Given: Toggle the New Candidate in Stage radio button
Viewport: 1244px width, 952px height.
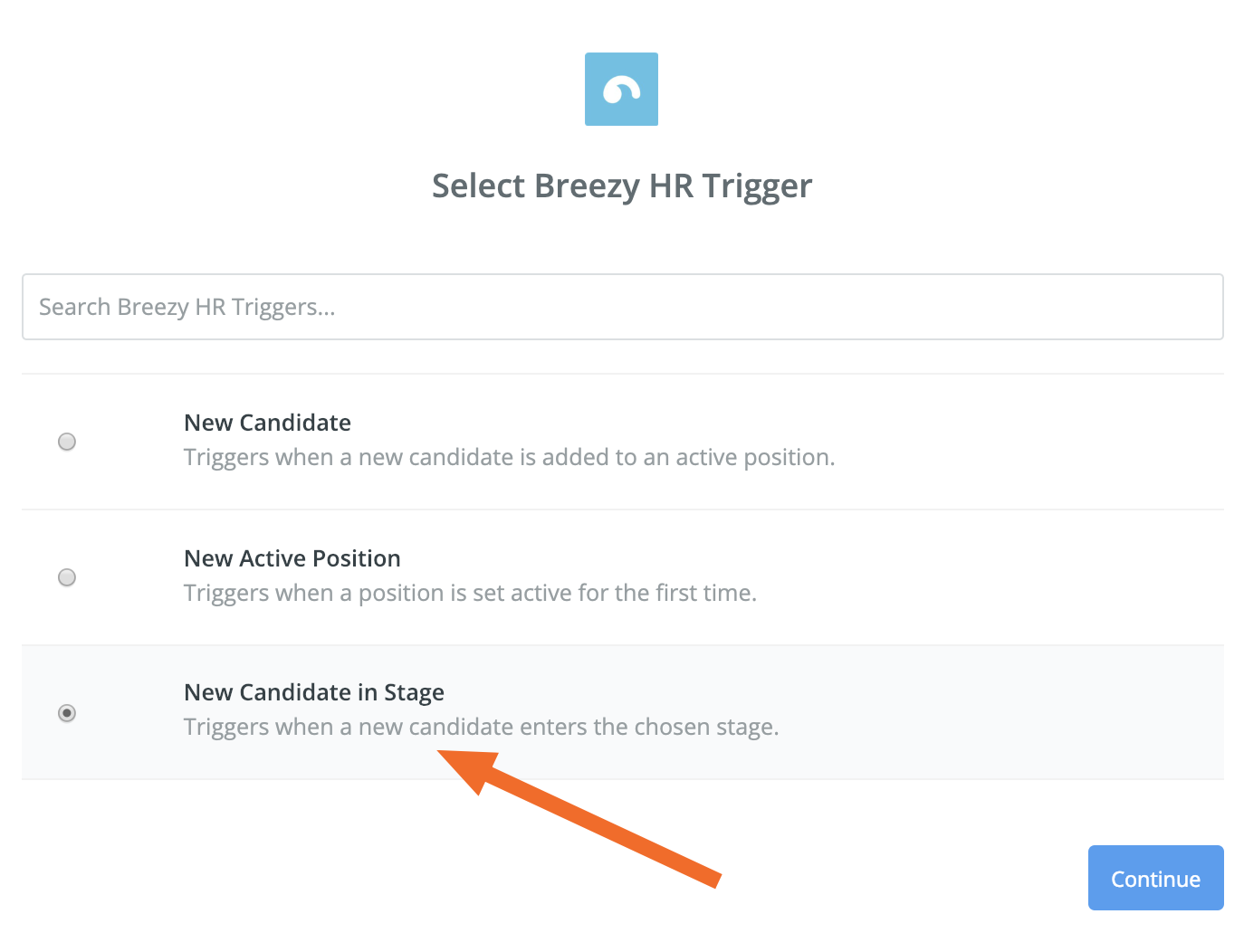Looking at the screenshot, I should click(67, 713).
